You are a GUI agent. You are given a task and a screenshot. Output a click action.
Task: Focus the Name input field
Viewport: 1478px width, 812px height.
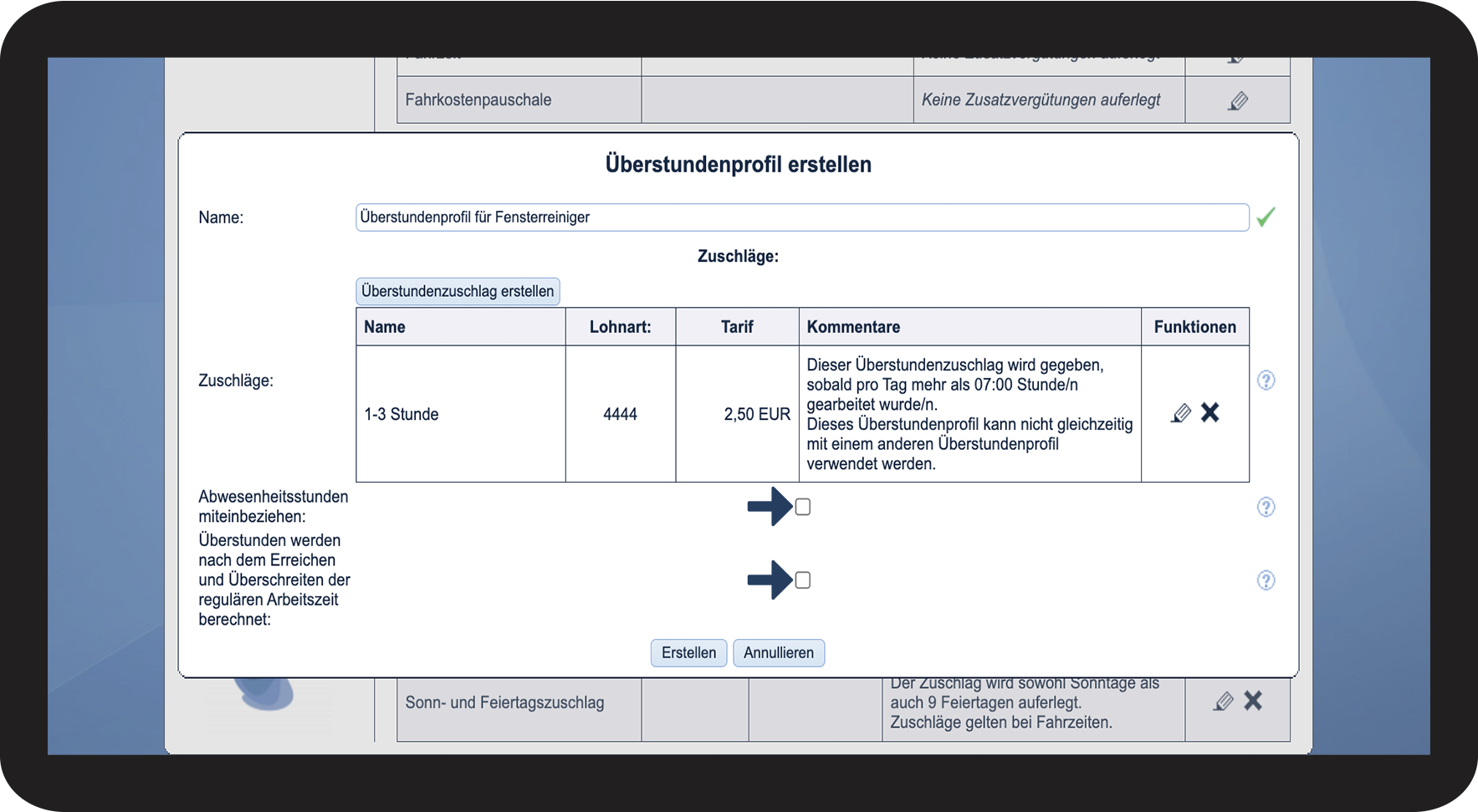point(802,217)
